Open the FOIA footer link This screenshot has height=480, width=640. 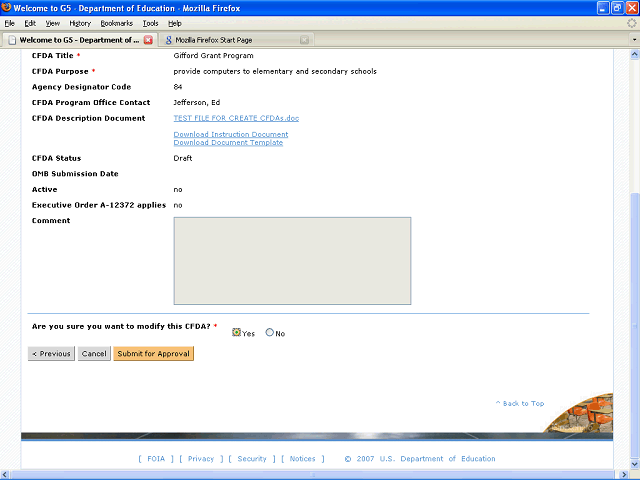pos(156,459)
